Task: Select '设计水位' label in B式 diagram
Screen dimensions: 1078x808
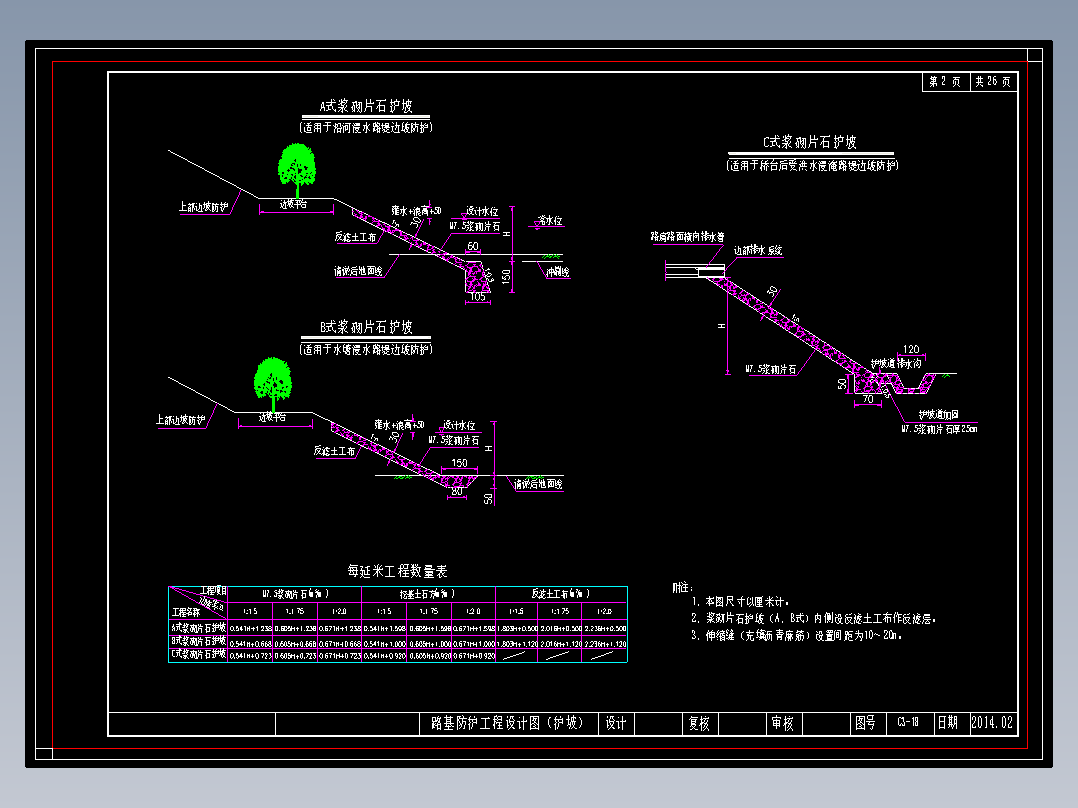Action: click(459, 426)
